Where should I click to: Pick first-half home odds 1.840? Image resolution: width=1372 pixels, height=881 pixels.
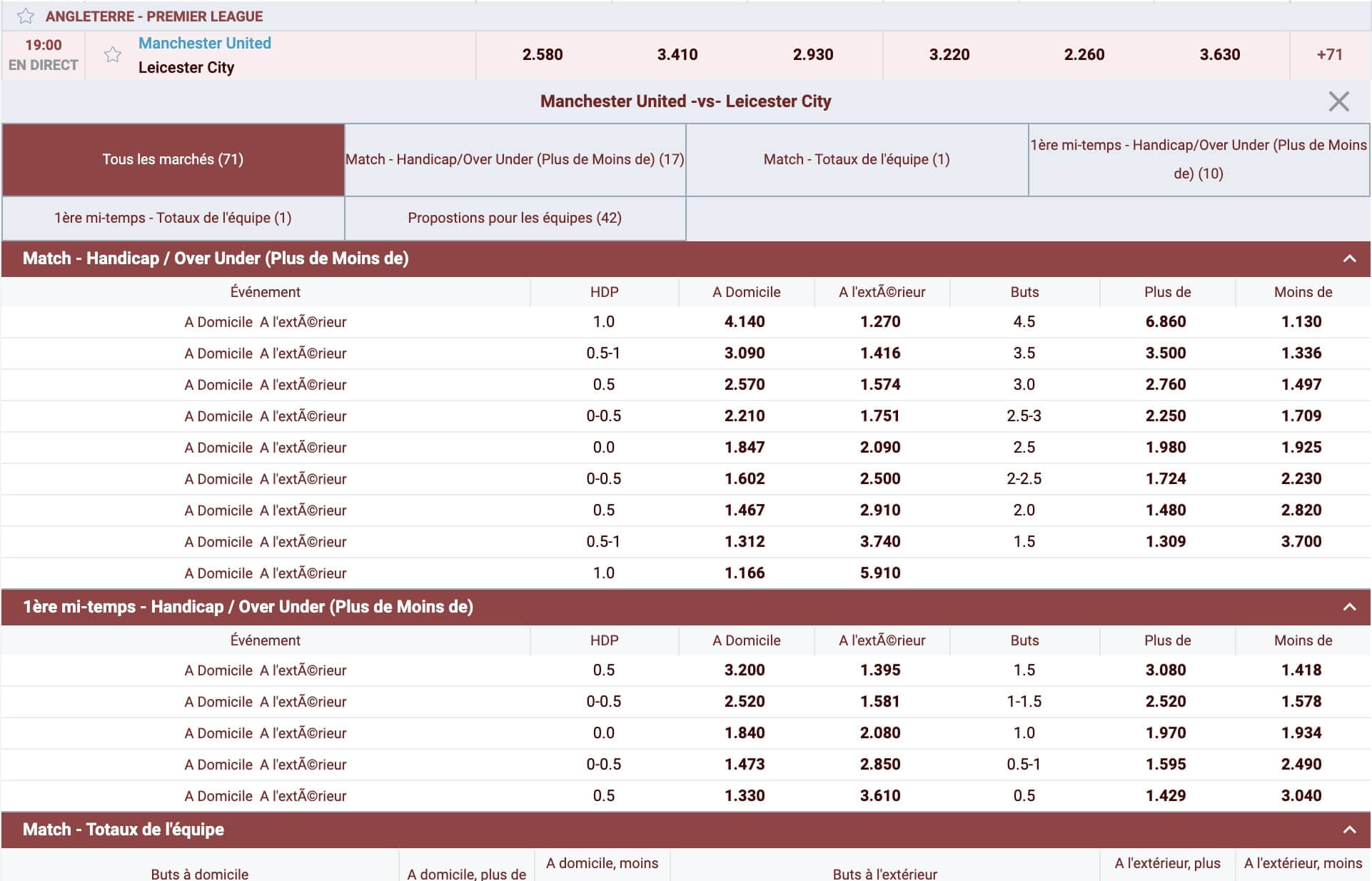745,733
